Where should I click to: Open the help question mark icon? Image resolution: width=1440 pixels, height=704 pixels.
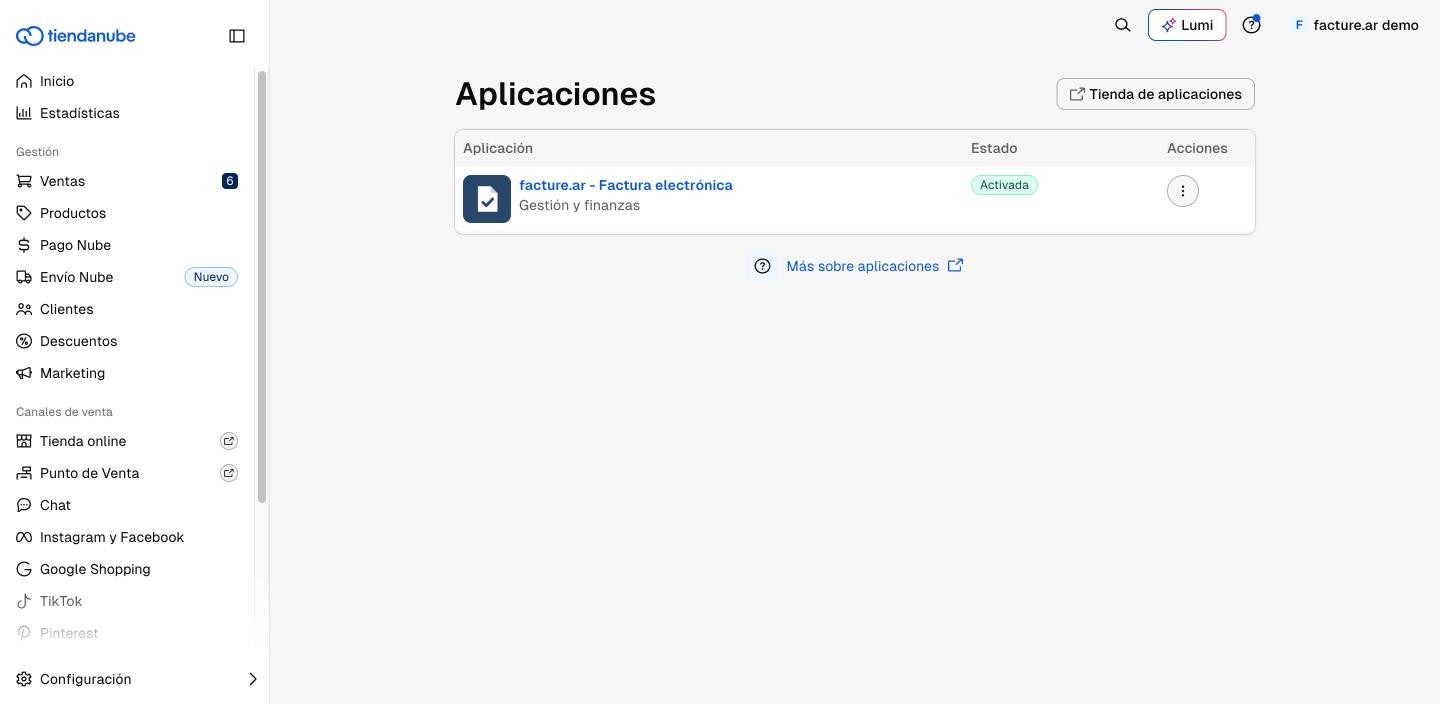1251,25
